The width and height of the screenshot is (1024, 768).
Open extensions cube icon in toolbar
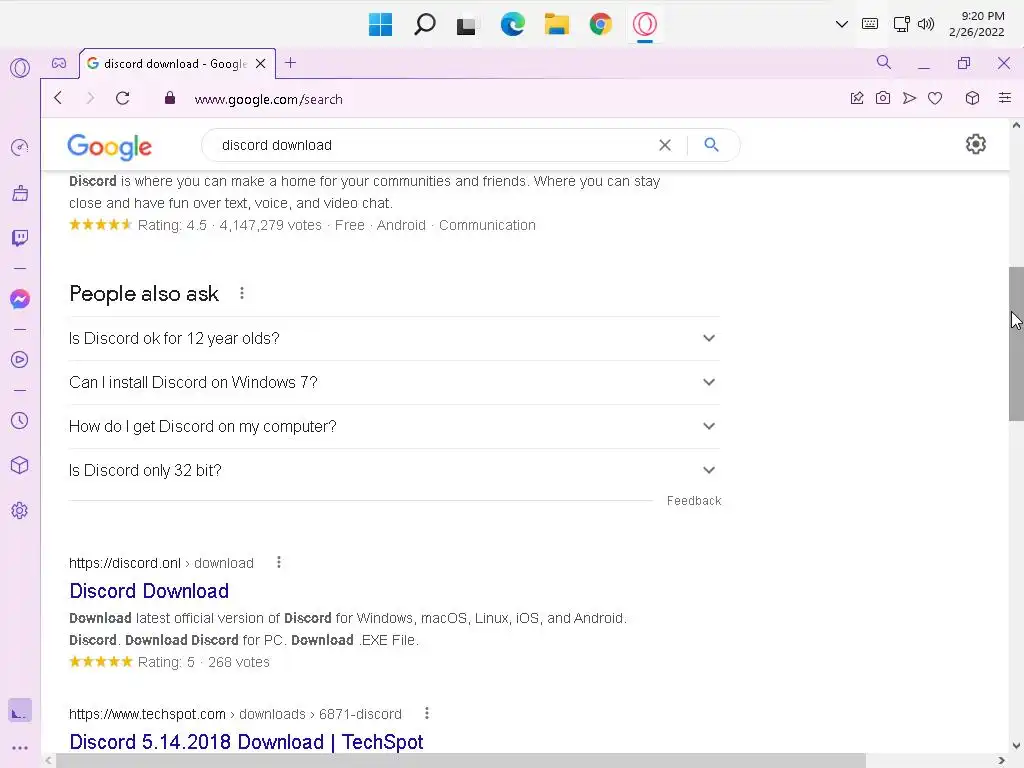(972, 99)
